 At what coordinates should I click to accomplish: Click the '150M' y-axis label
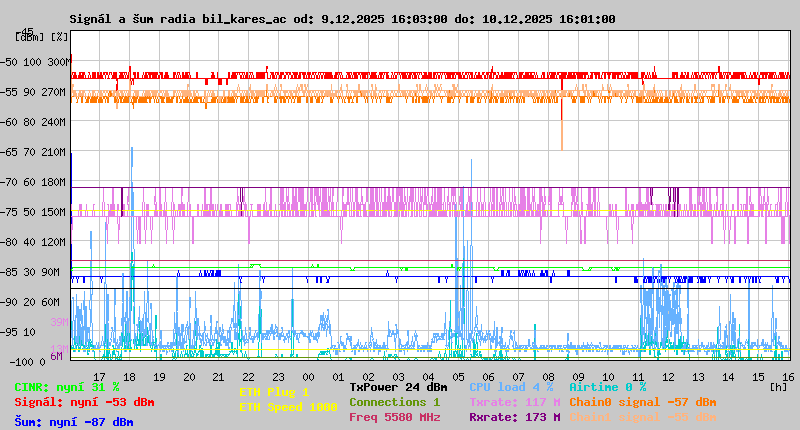click(57, 212)
